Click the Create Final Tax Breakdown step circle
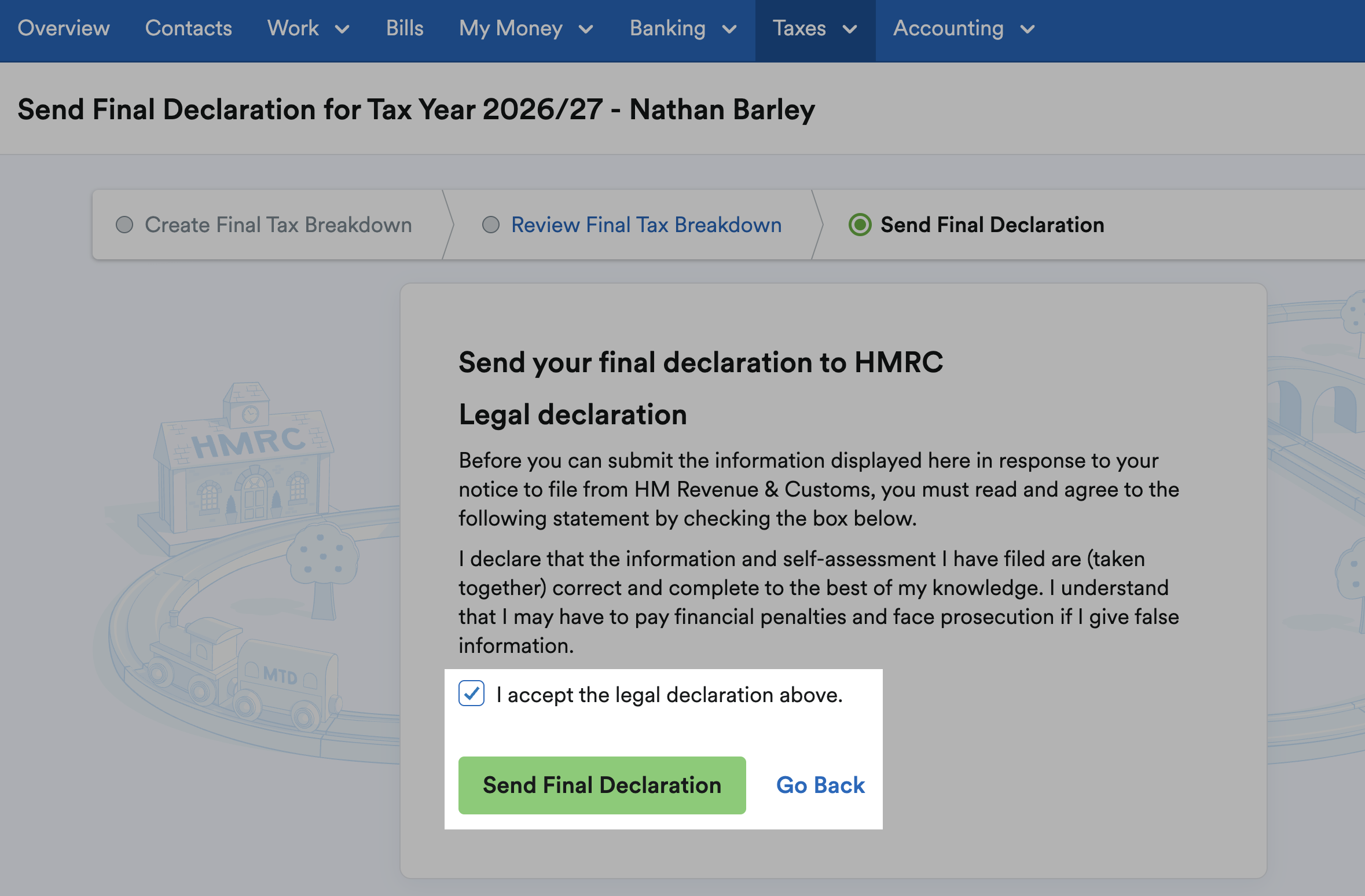Image resolution: width=1365 pixels, height=896 pixels. [124, 225]
